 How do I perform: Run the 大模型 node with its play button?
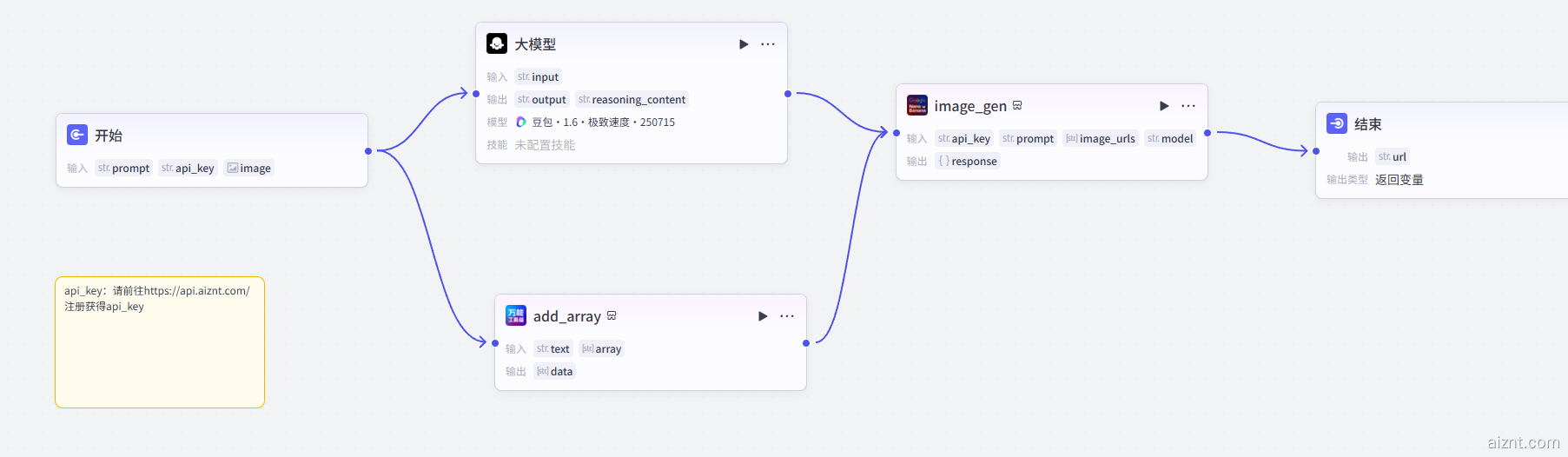(x=744, y=44)
